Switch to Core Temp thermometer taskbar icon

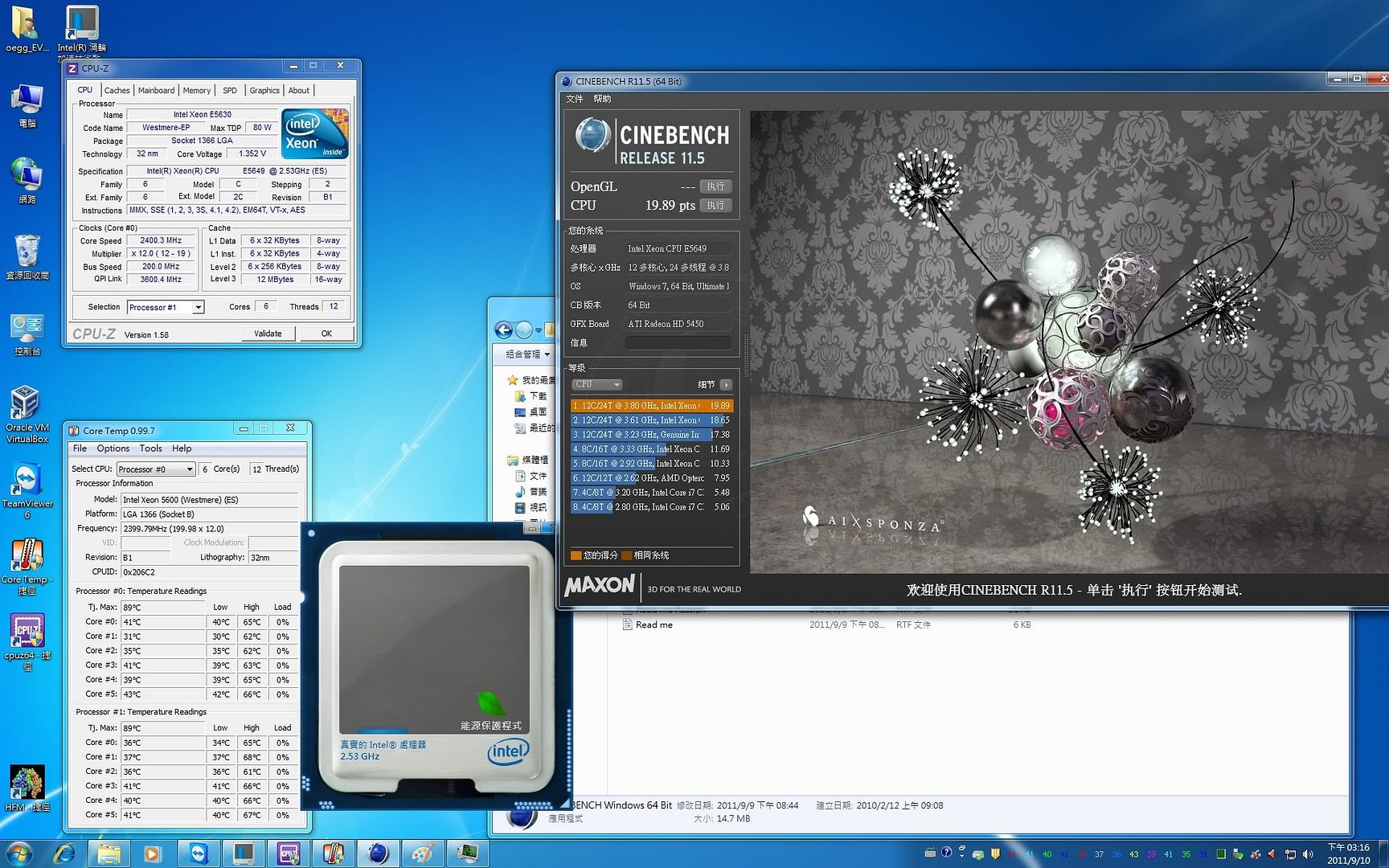[334, 853]
